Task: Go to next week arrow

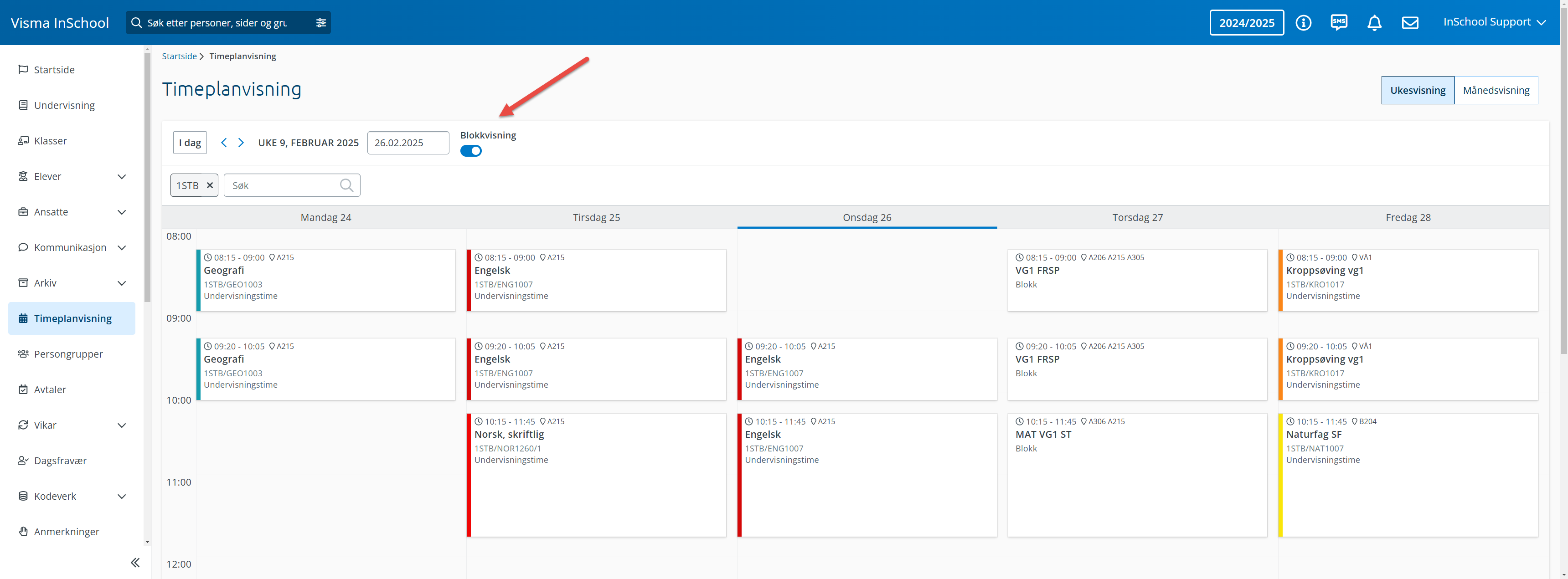Action: click(241, 142)
